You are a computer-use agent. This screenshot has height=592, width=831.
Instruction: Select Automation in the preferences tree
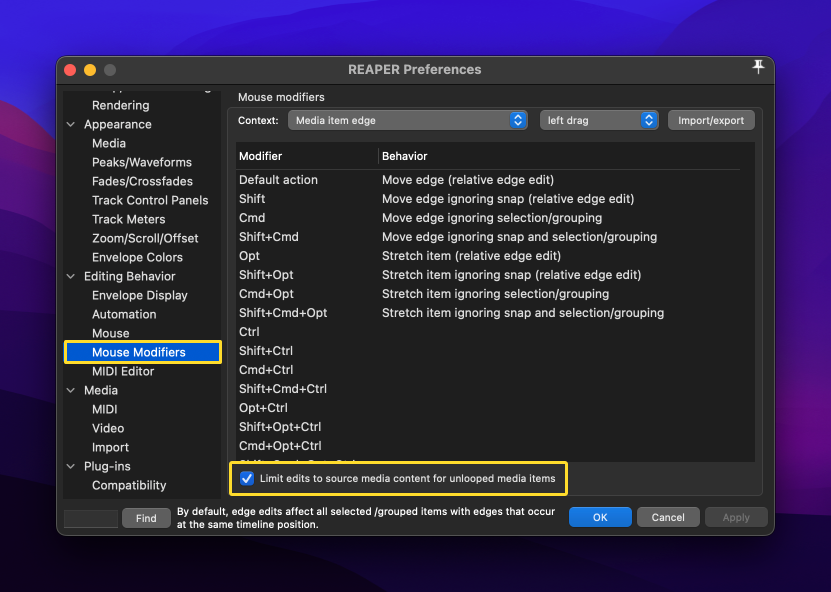pos(124,314)
